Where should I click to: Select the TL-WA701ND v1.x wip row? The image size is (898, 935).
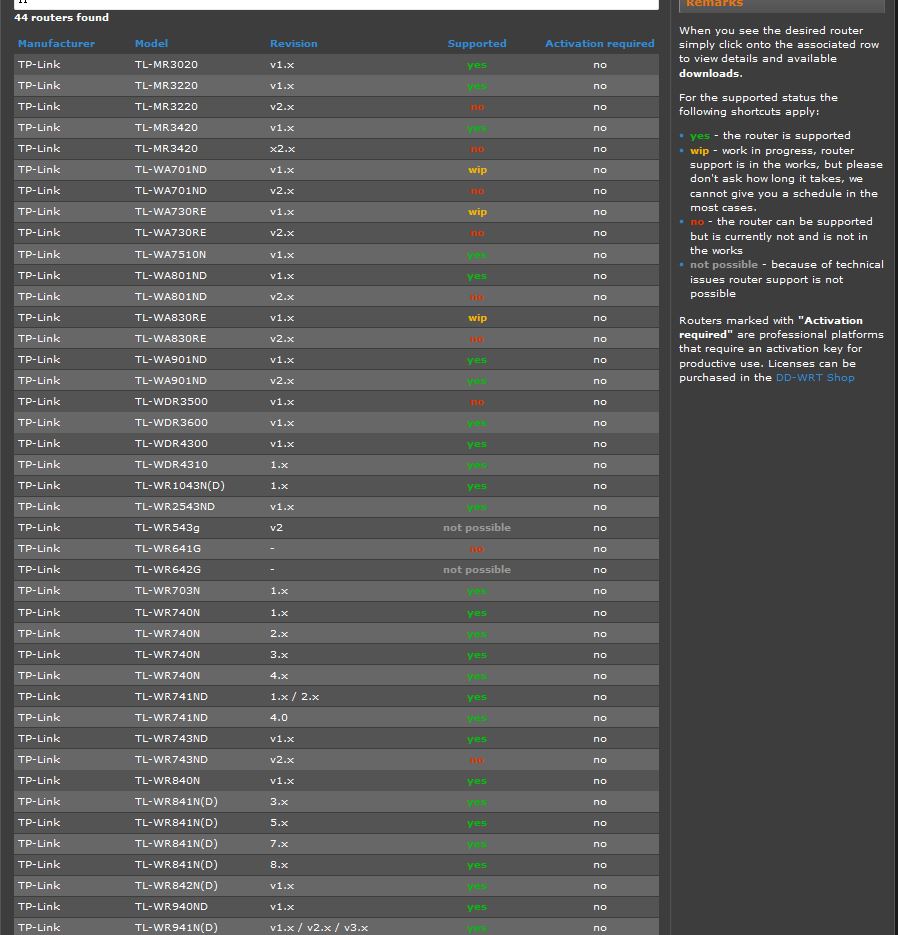pos(336,170)
